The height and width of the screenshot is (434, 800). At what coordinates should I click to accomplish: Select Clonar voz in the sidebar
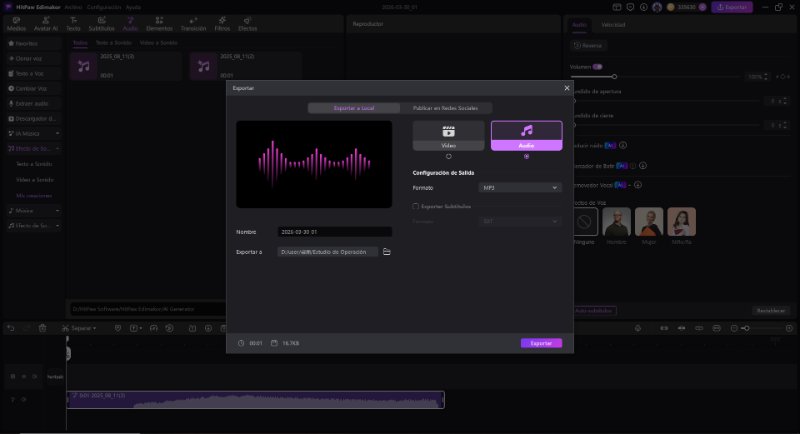(x=34, y=59)
